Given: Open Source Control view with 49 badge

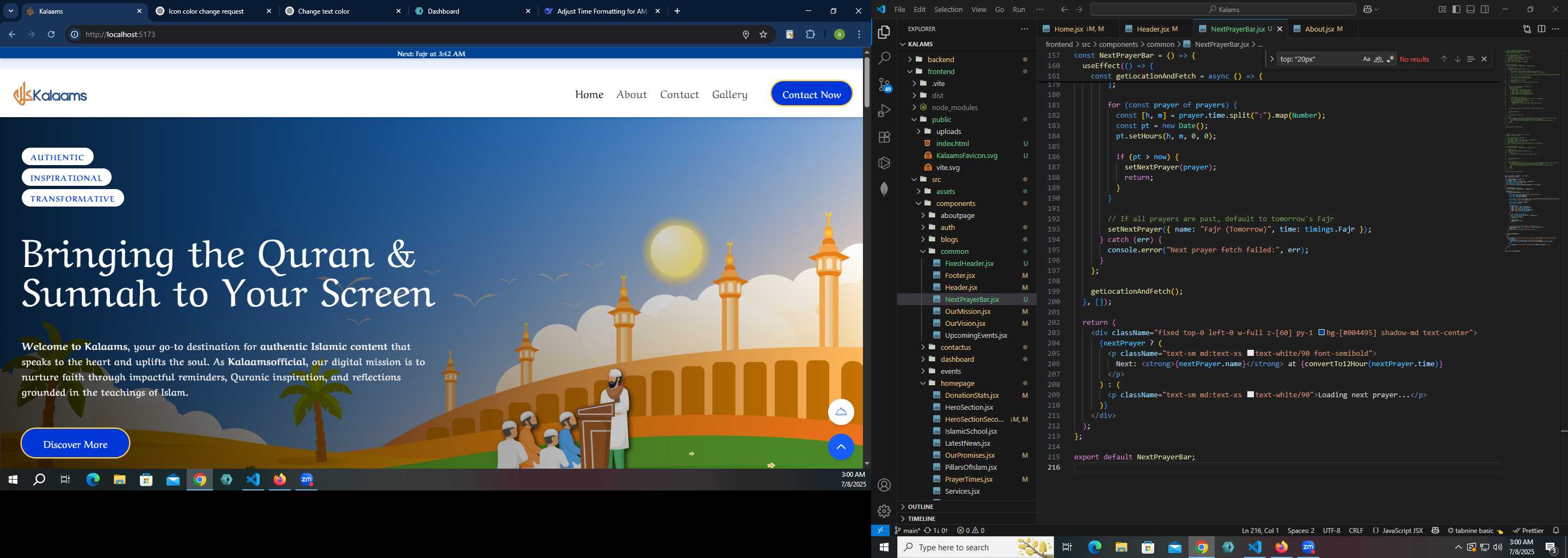Looking at the screenshot, I should 884,84.
